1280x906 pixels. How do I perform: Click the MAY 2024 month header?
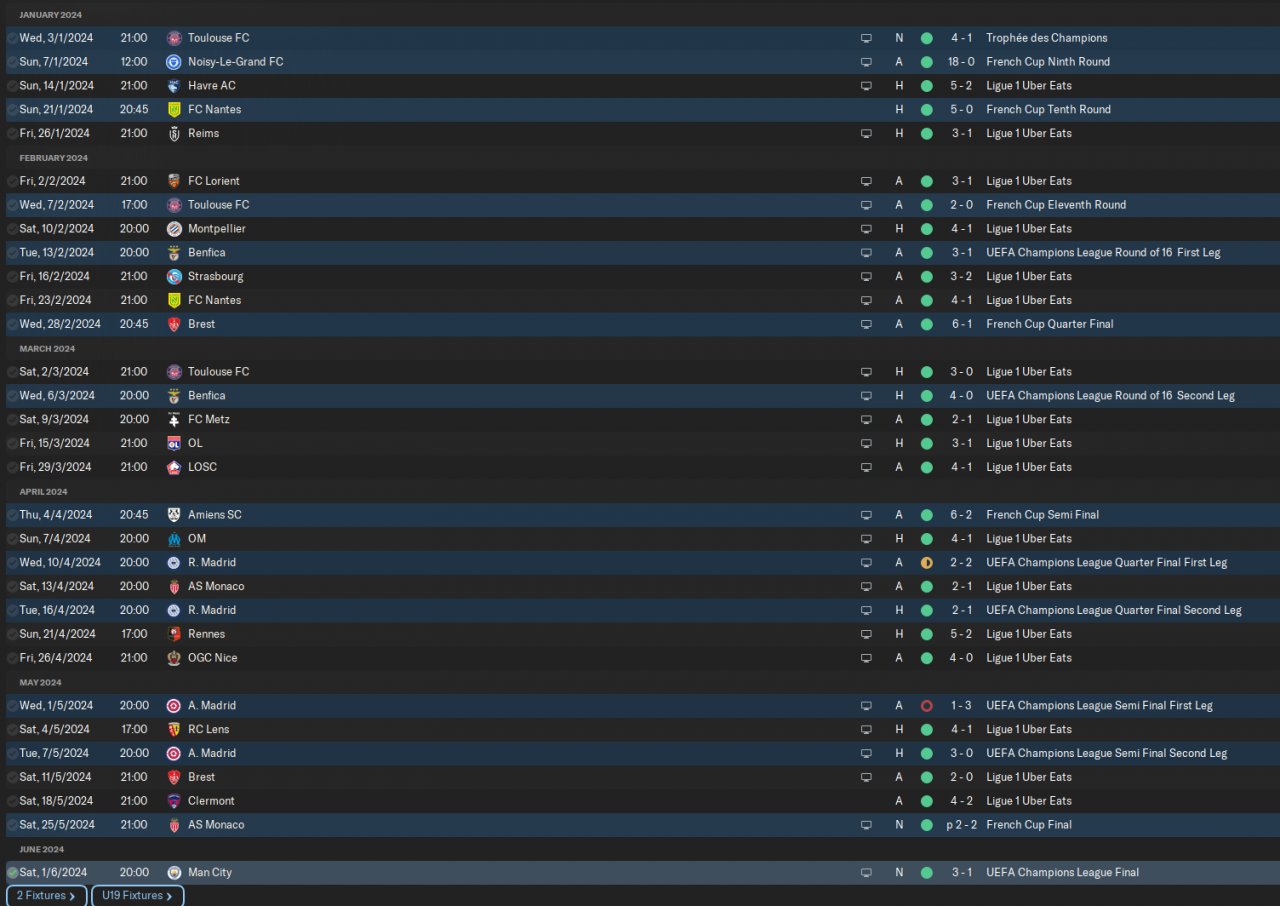coord(40,683)
